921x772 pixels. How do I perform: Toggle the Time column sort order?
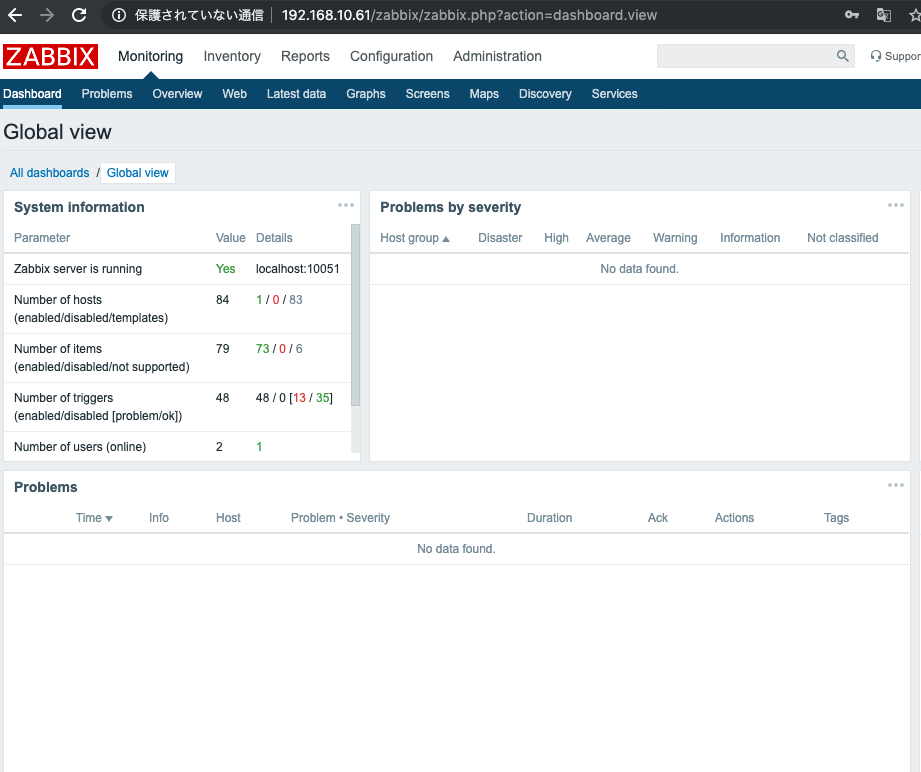[x=93, y=518]
